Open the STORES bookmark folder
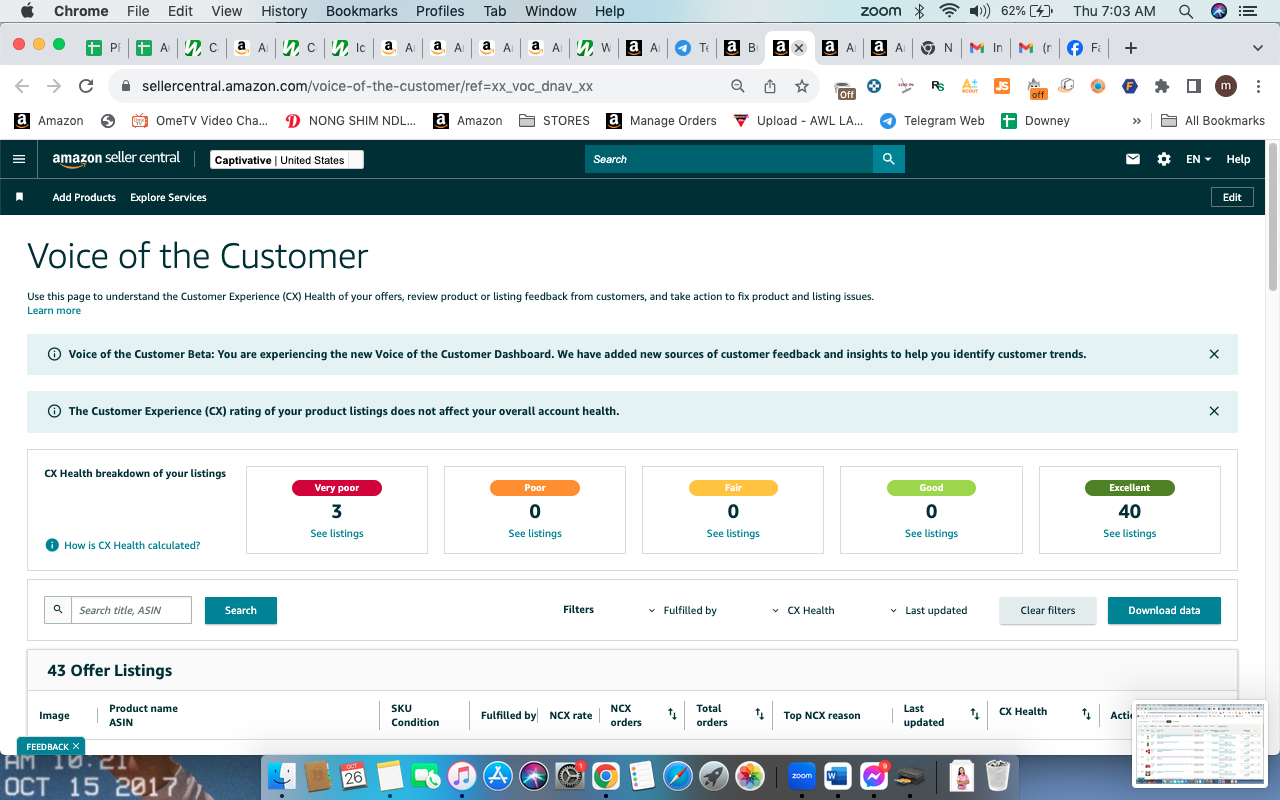 [555, 120]
